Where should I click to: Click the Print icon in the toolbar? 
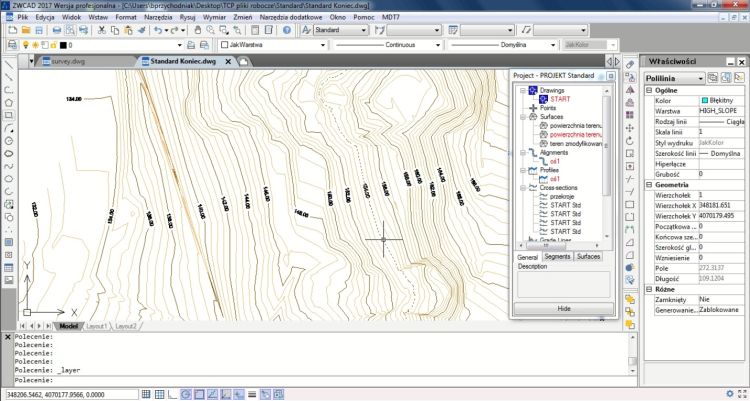[x=57, y=30]
